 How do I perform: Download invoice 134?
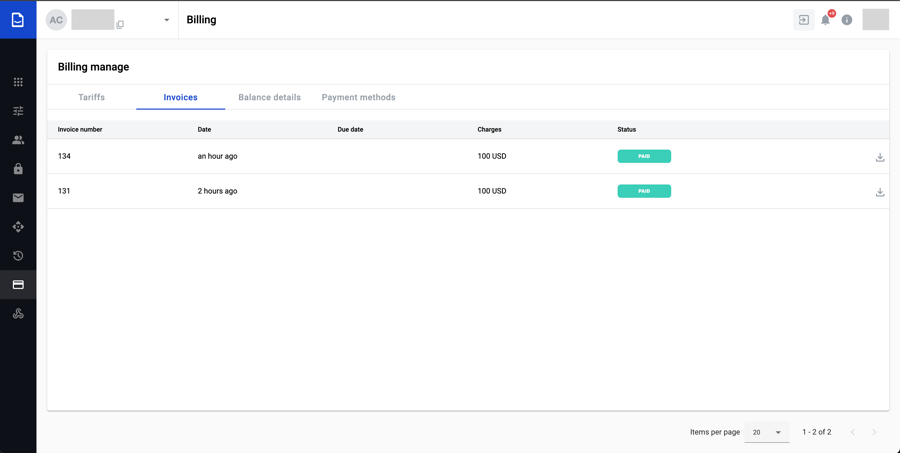click(880, 157)
